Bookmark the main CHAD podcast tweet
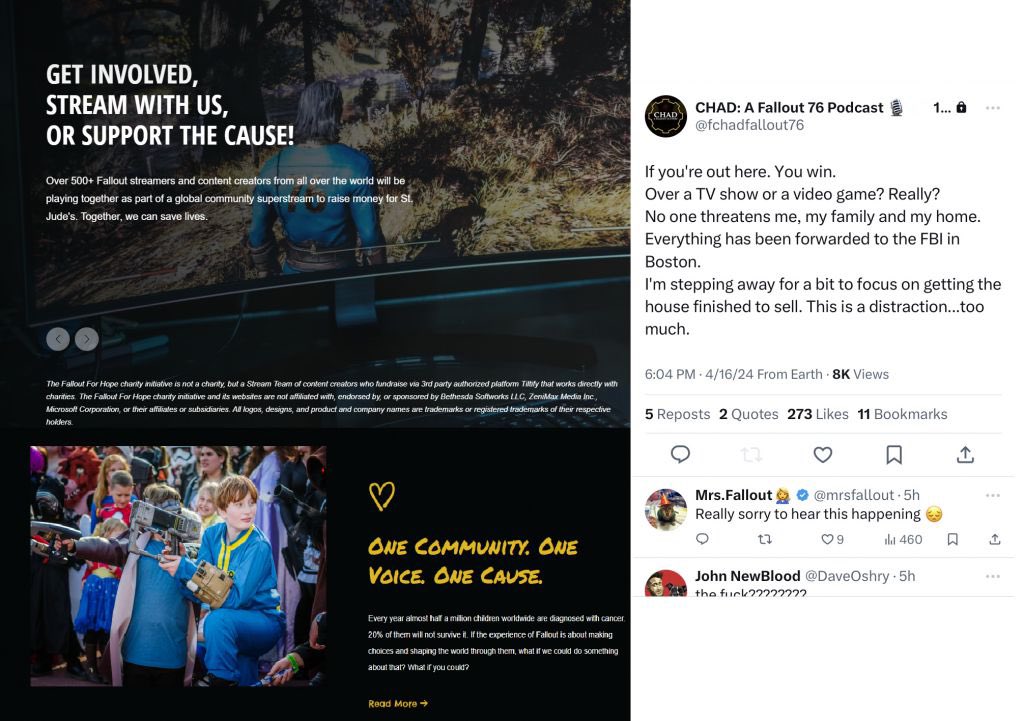Screen dimensions: 1024x721 click(893, 455)
